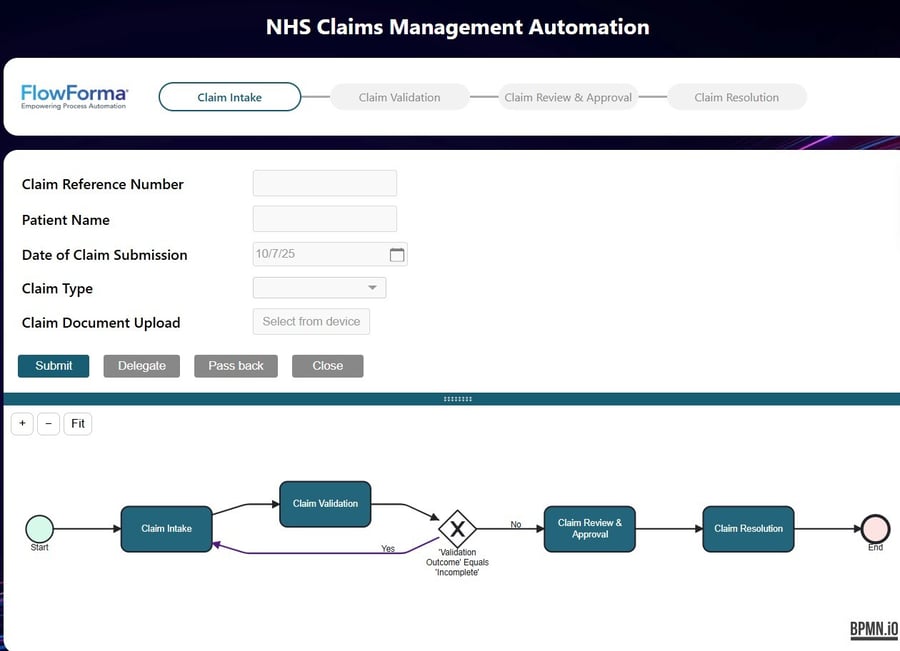
Task: Zoom out with the minus button
Action: click(48, 423)
